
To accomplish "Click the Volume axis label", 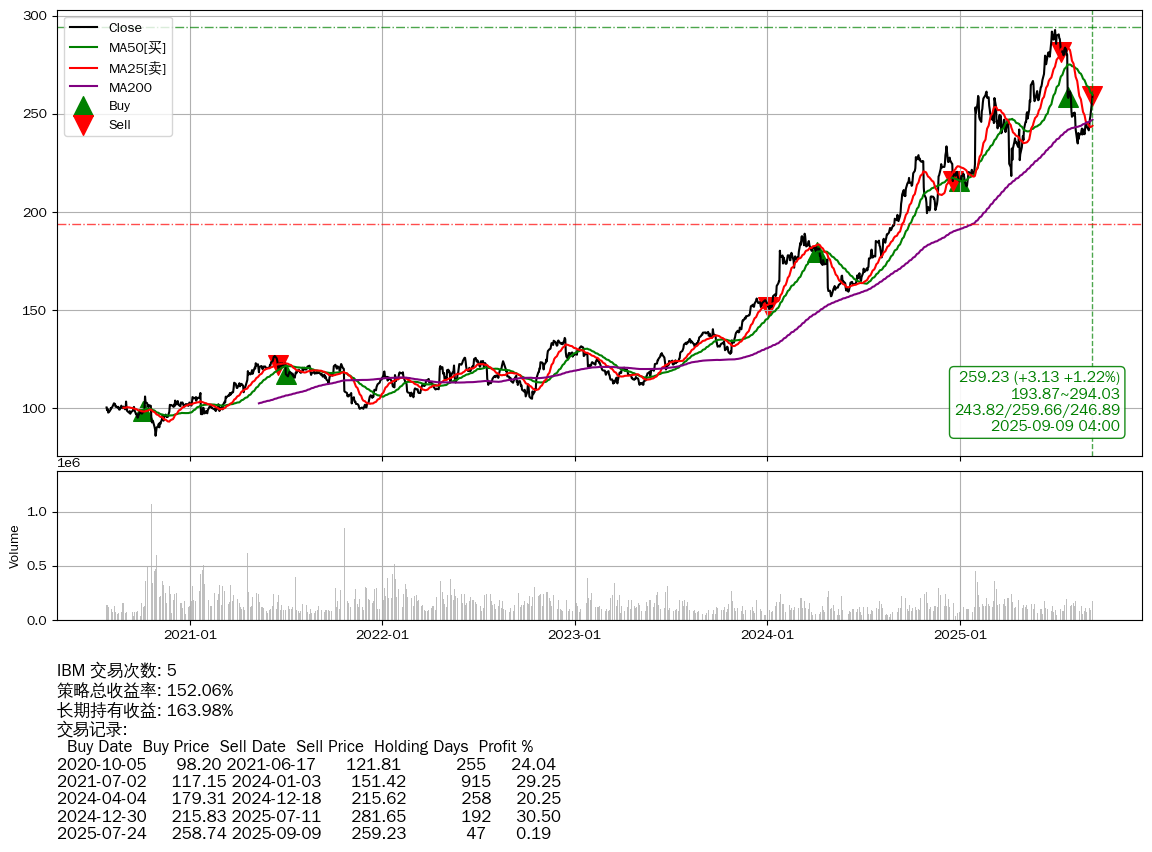I will pos(14,546).
